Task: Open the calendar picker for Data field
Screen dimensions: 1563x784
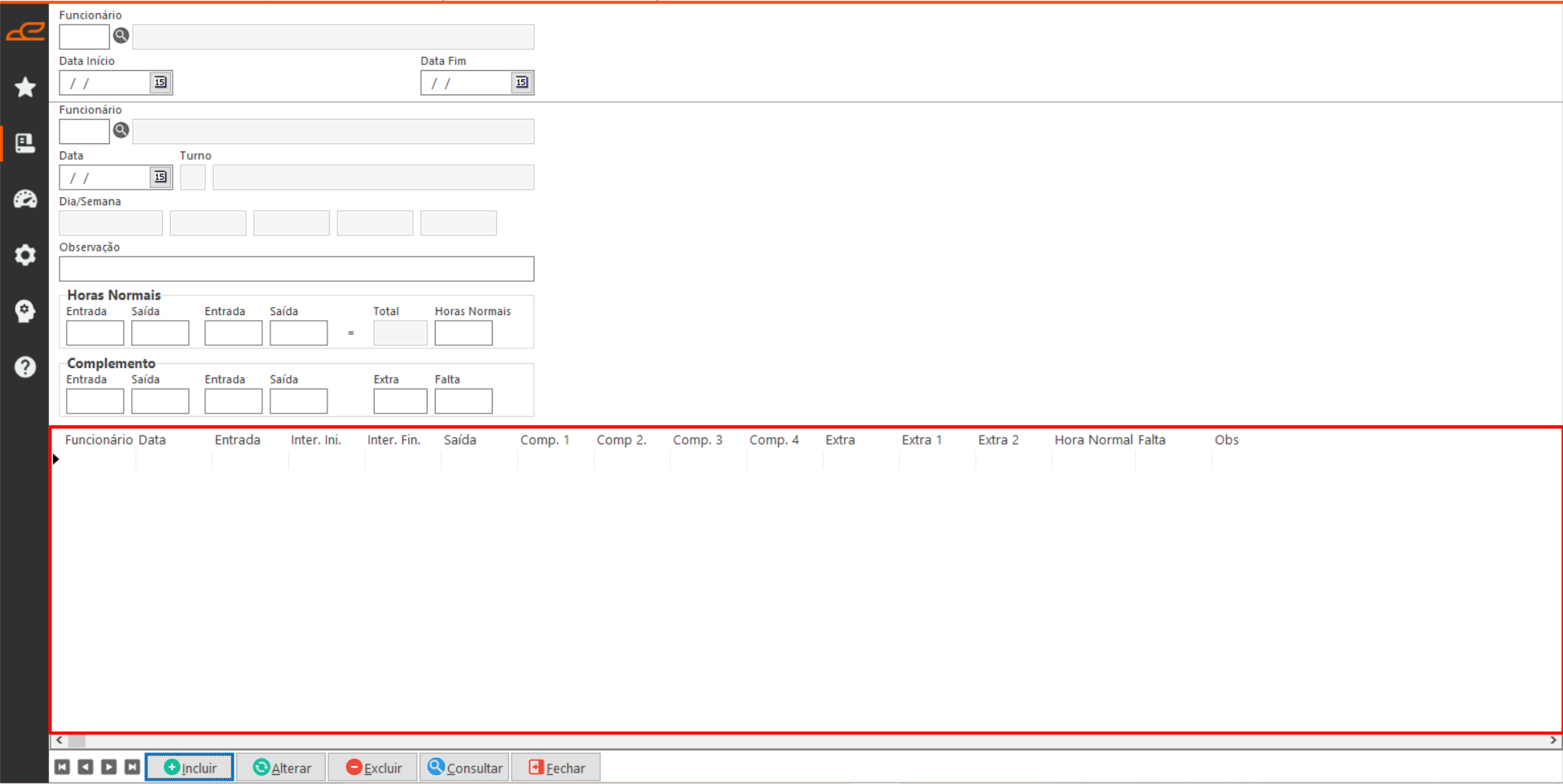Action: pyautogui.click(x=160, y=177)
